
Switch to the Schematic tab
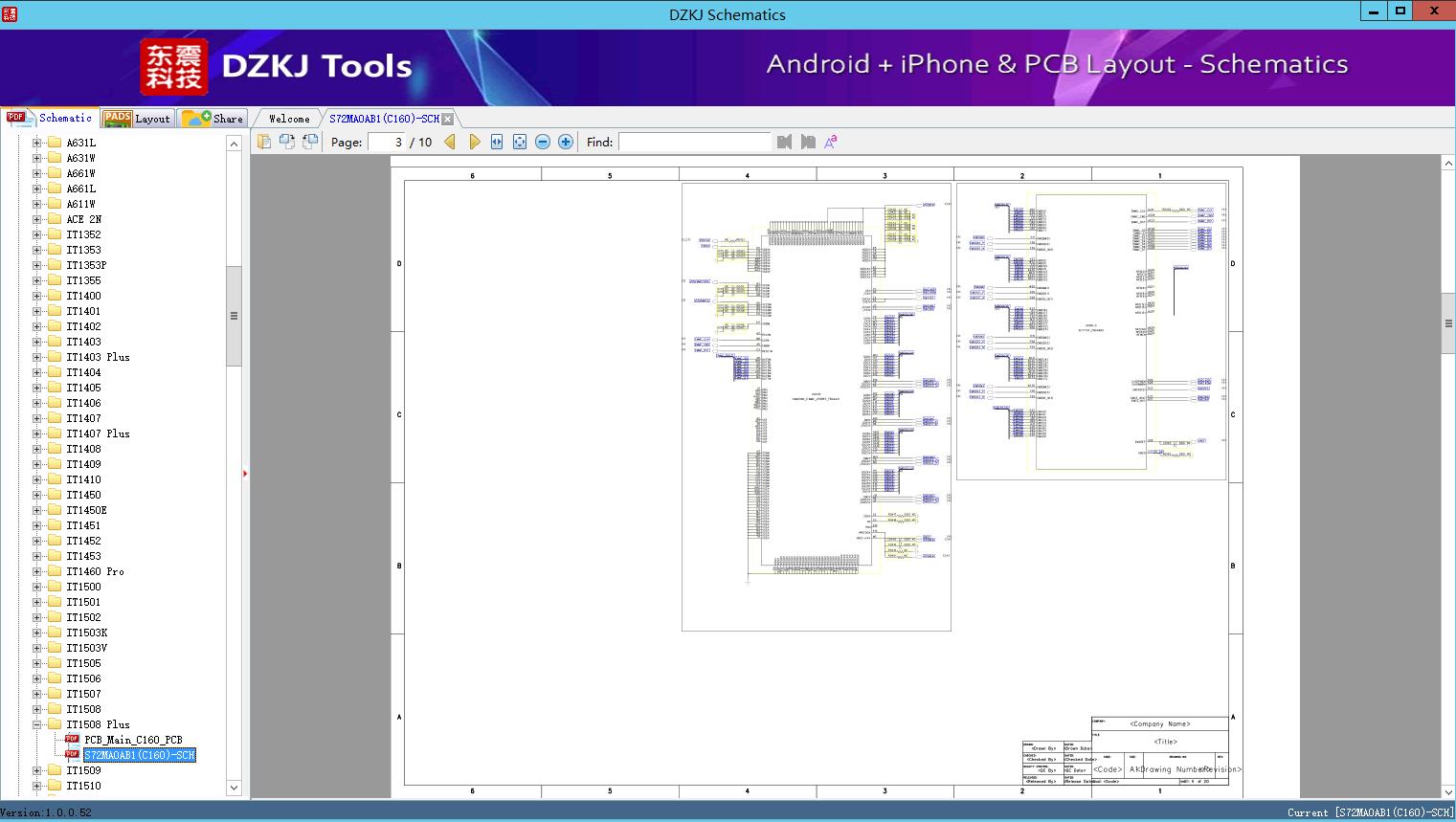point(50,118)
